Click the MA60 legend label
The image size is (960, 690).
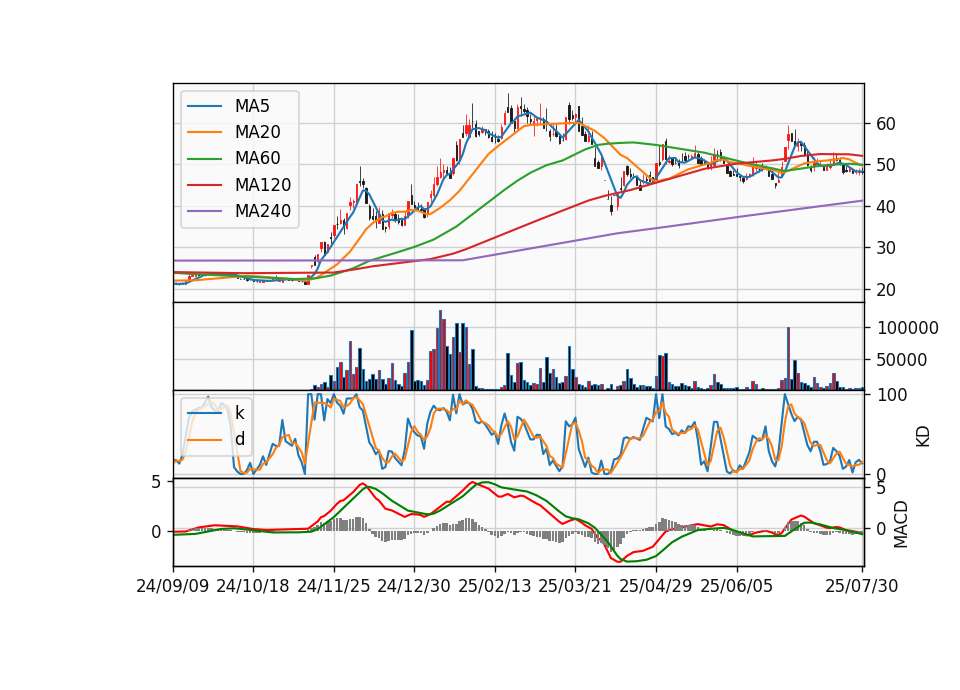257,159
